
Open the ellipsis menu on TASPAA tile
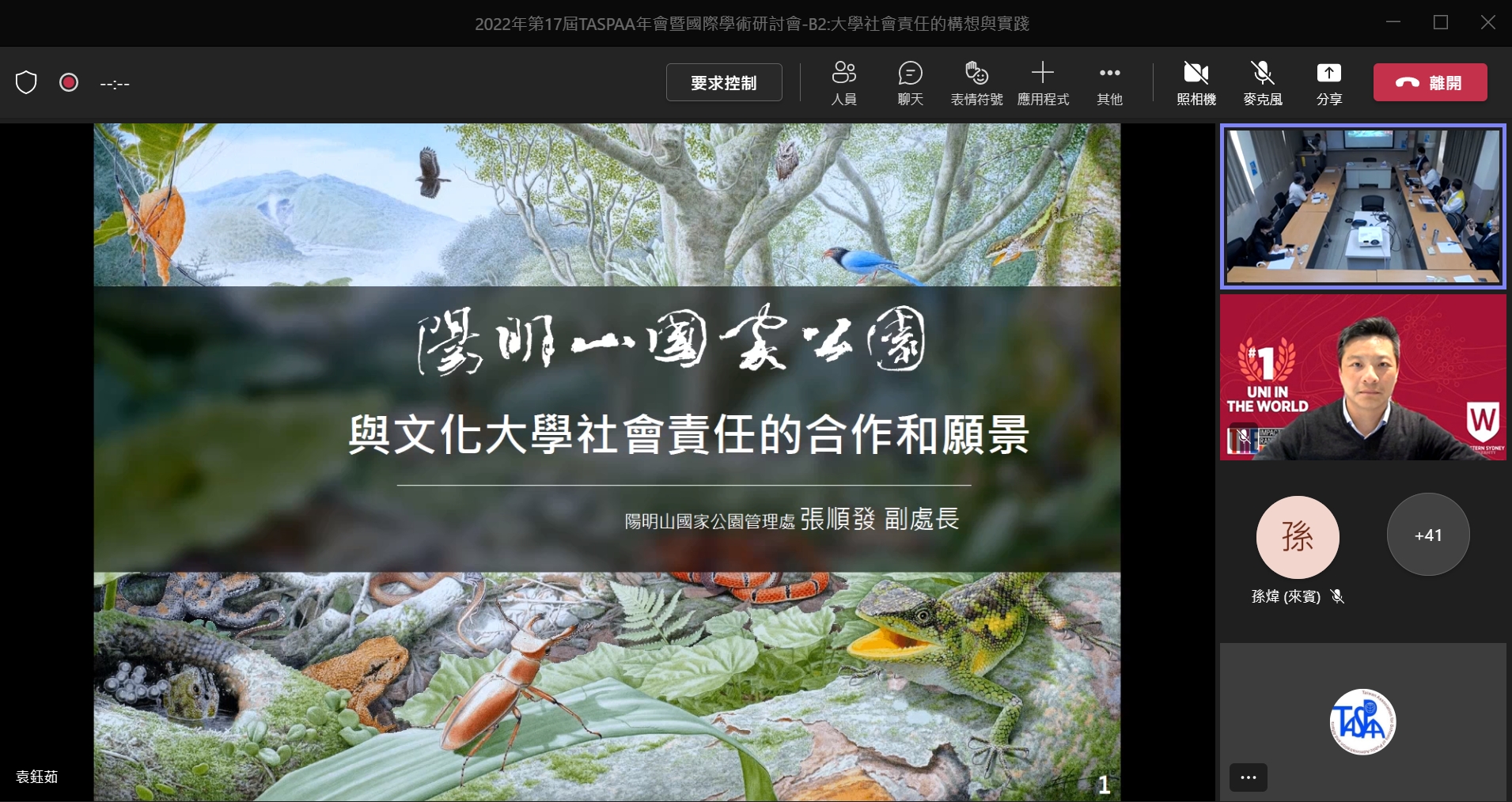click(x=1248, y=777)
